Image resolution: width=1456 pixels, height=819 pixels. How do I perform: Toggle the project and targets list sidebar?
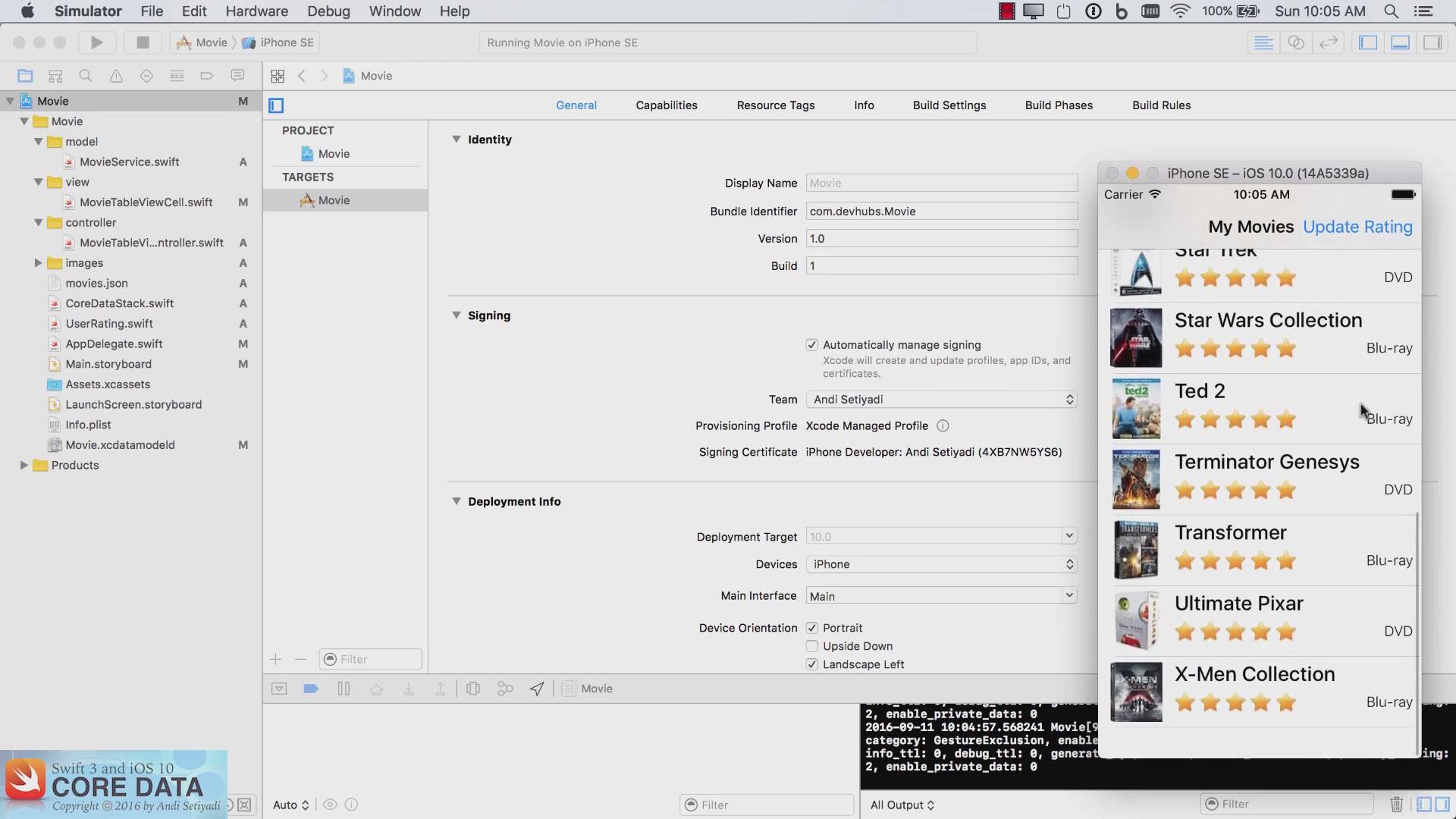[276, 105]
